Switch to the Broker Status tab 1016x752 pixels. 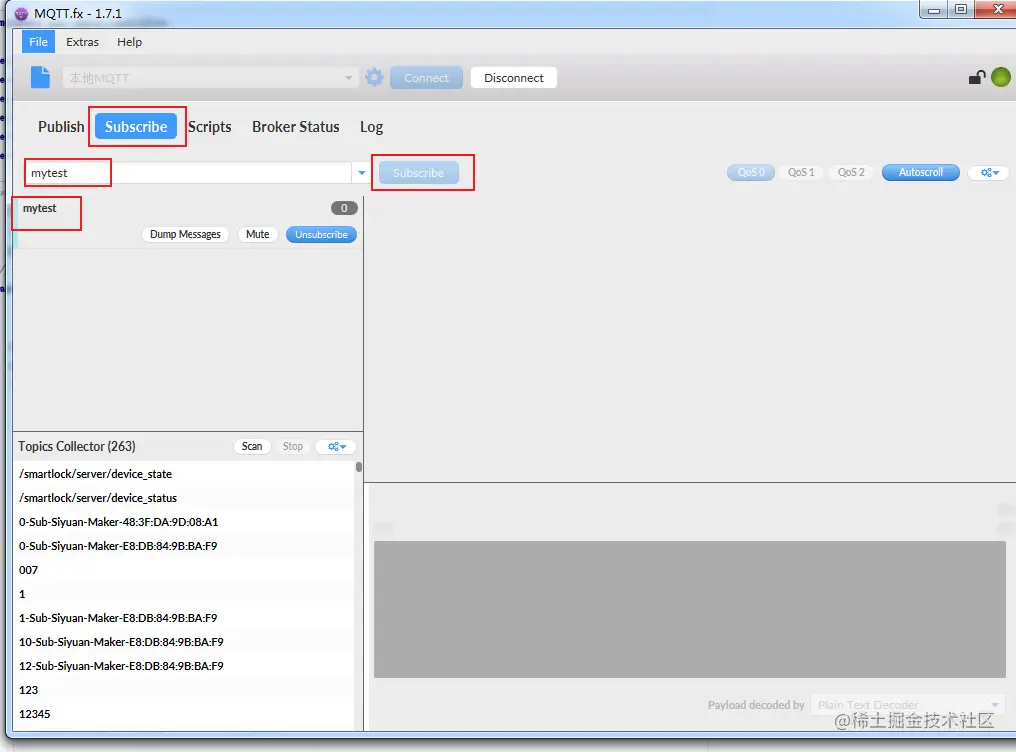(x=295, y=126)
